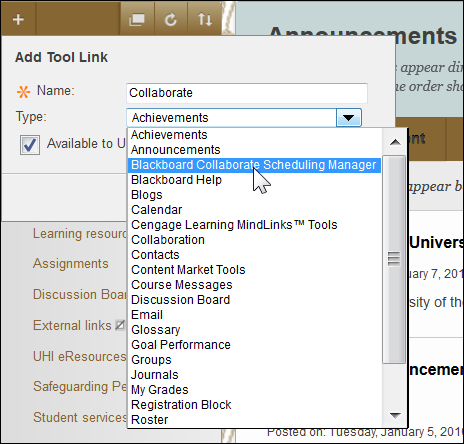Click the refresh icon in course menu toolbar
The height and width of the screenshot is (444, 464).
(171, 20)
